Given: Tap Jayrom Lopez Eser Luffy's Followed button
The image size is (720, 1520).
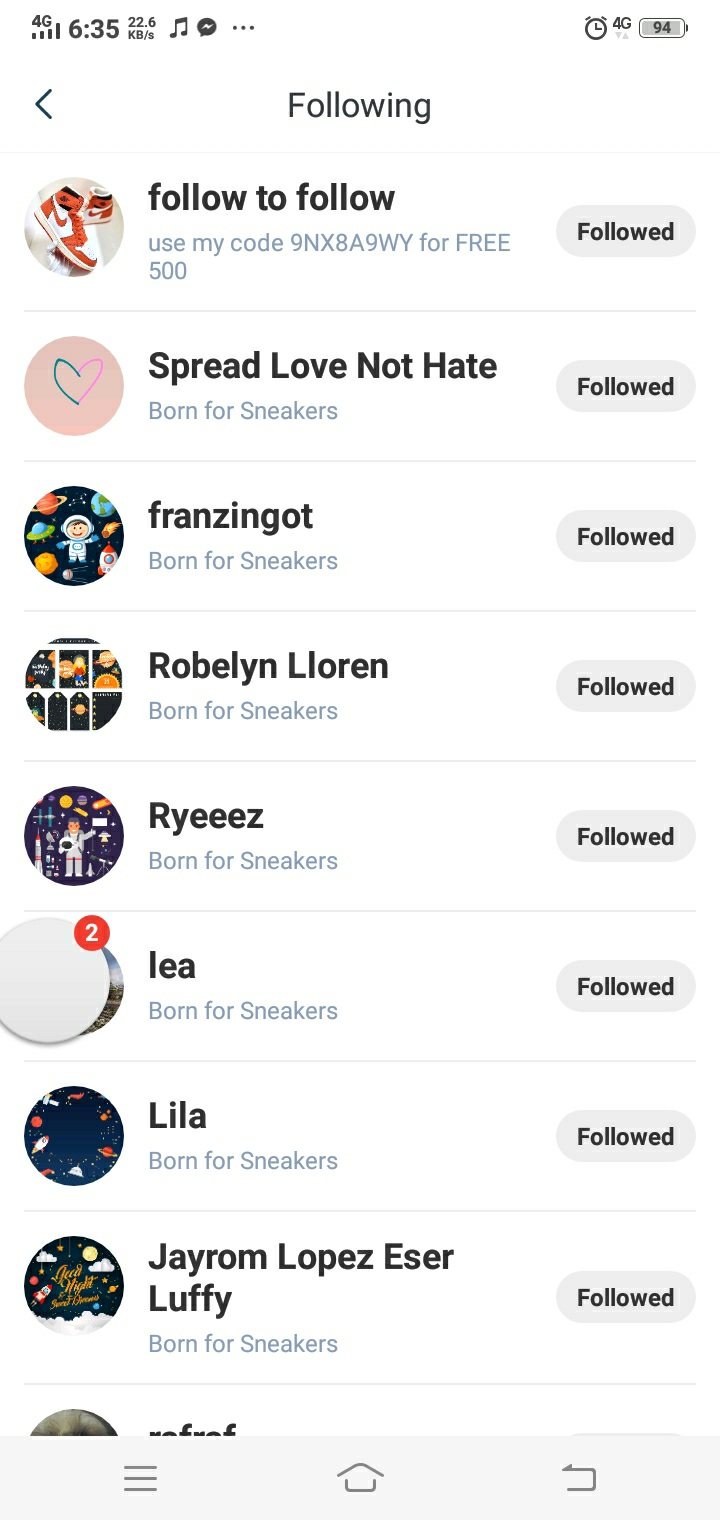Looking at the screenshot, I should click(625, 1298).
